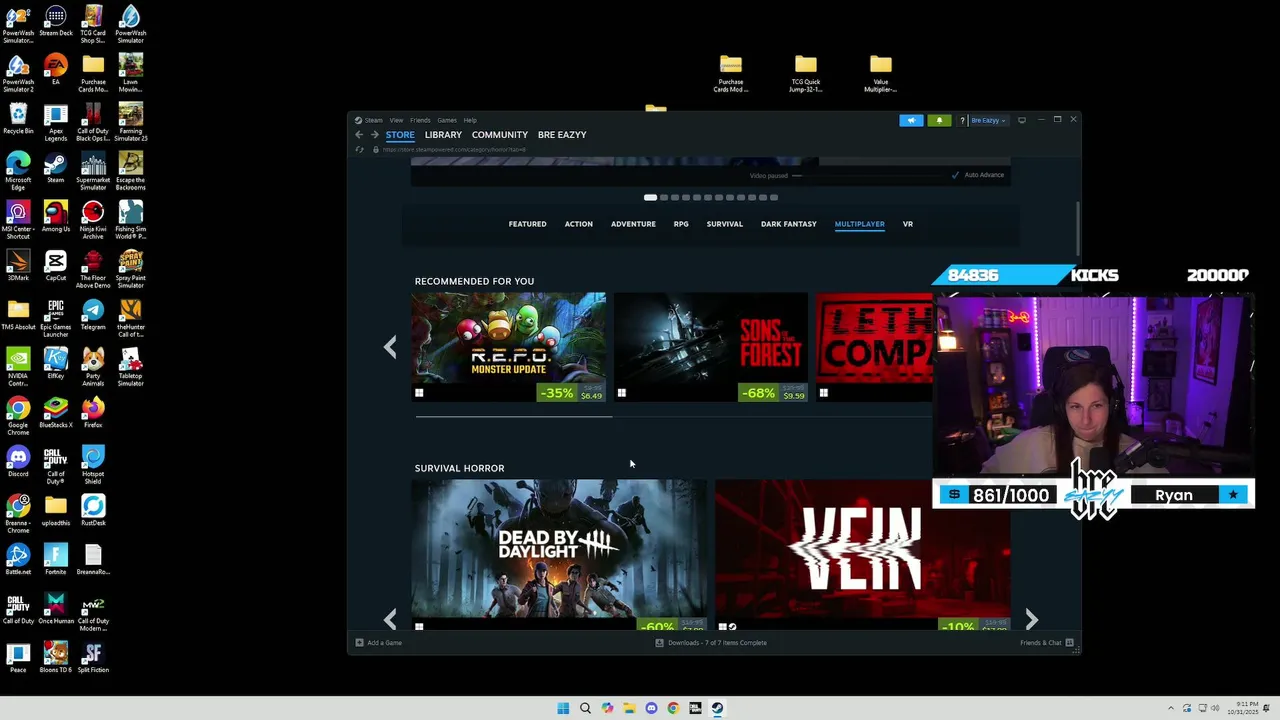
Task: Go forward with the Steam forward arrow
Action: click(x=375, y=135)
